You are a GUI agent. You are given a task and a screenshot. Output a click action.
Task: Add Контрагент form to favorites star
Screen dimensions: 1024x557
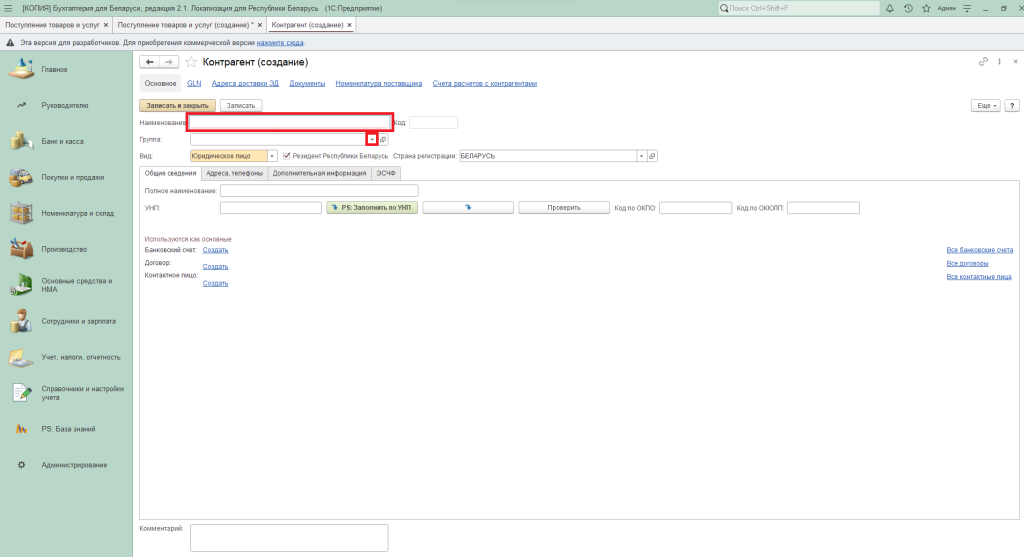[191, 62]
